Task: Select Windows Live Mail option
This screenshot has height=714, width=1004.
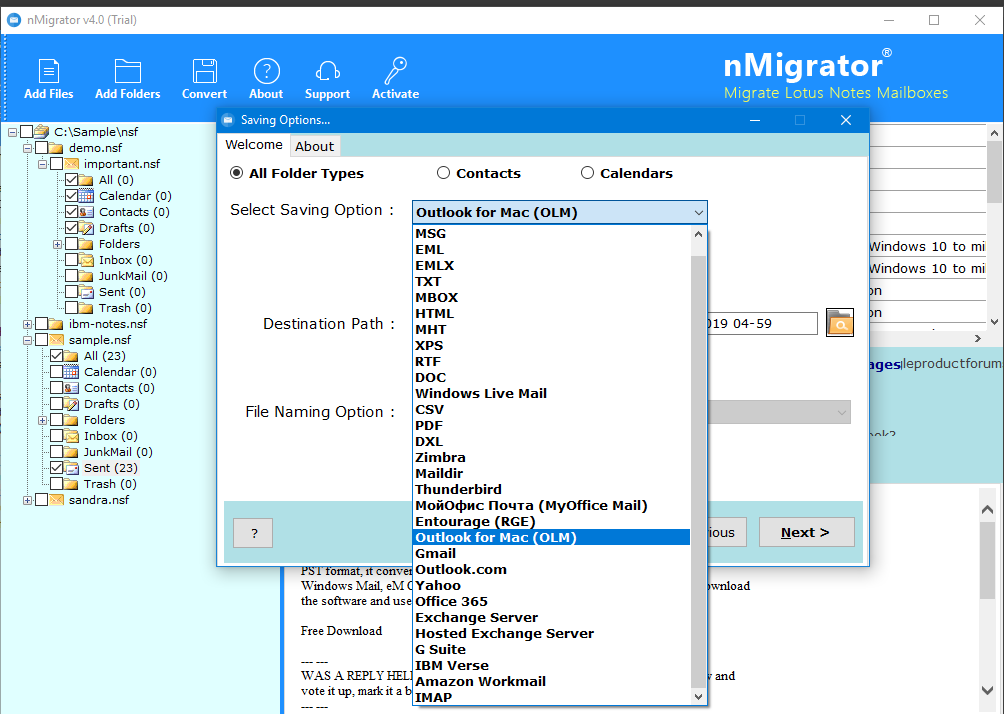Action: 552,393
